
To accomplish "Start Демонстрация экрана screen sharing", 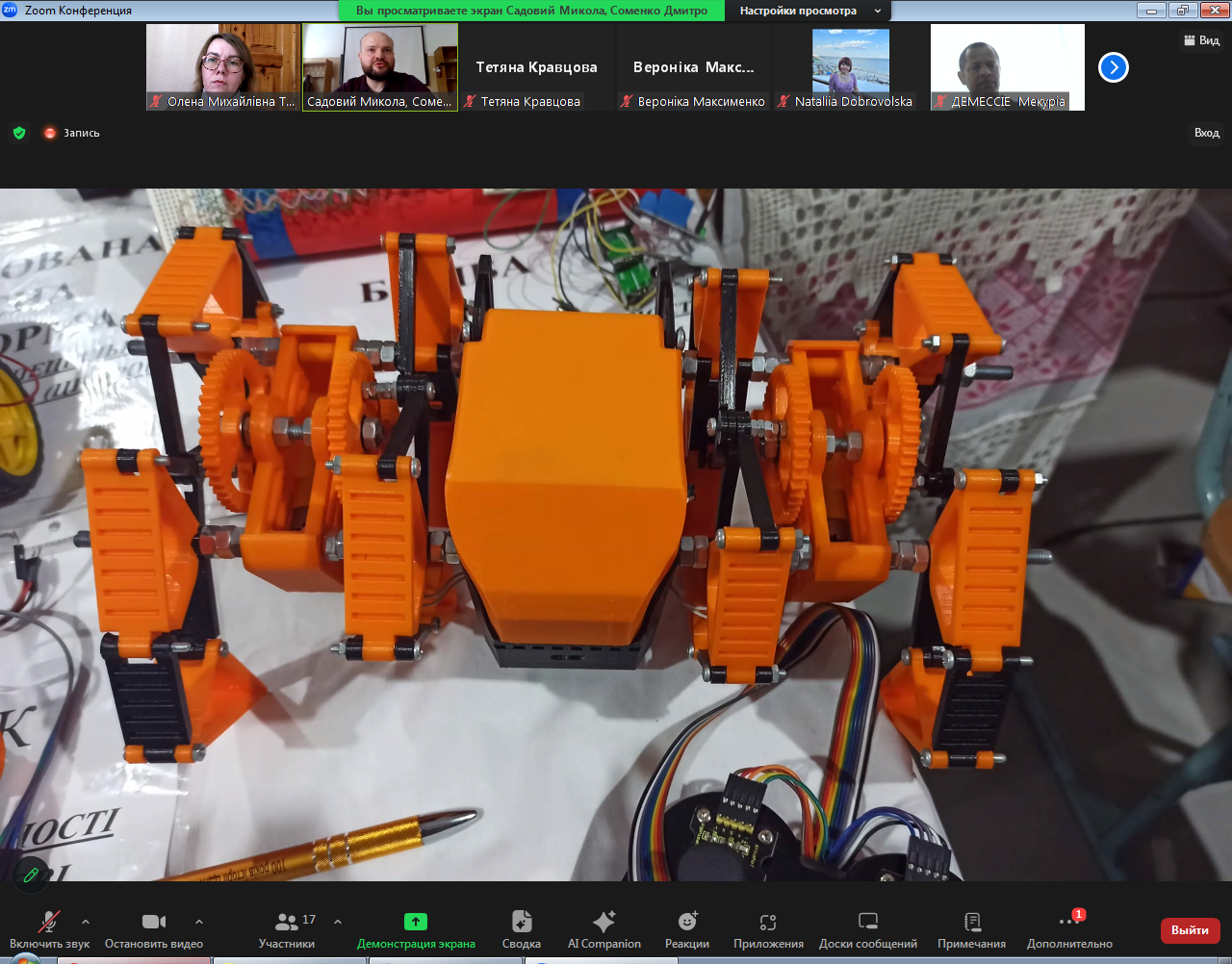I will coord(416,929).
